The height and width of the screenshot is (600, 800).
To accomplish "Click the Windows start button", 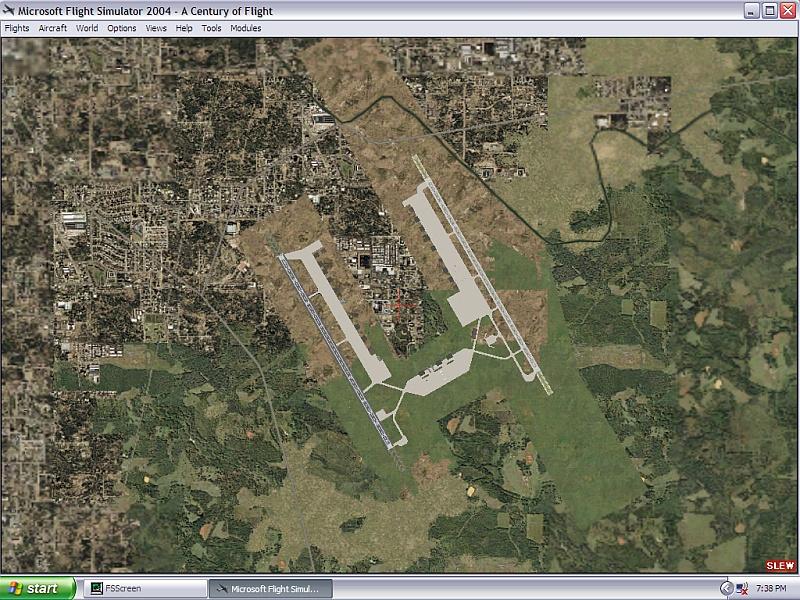I will 37,588.
